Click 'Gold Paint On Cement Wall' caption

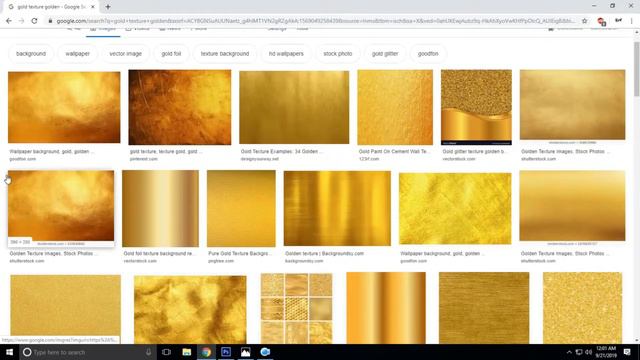(394, 151)
